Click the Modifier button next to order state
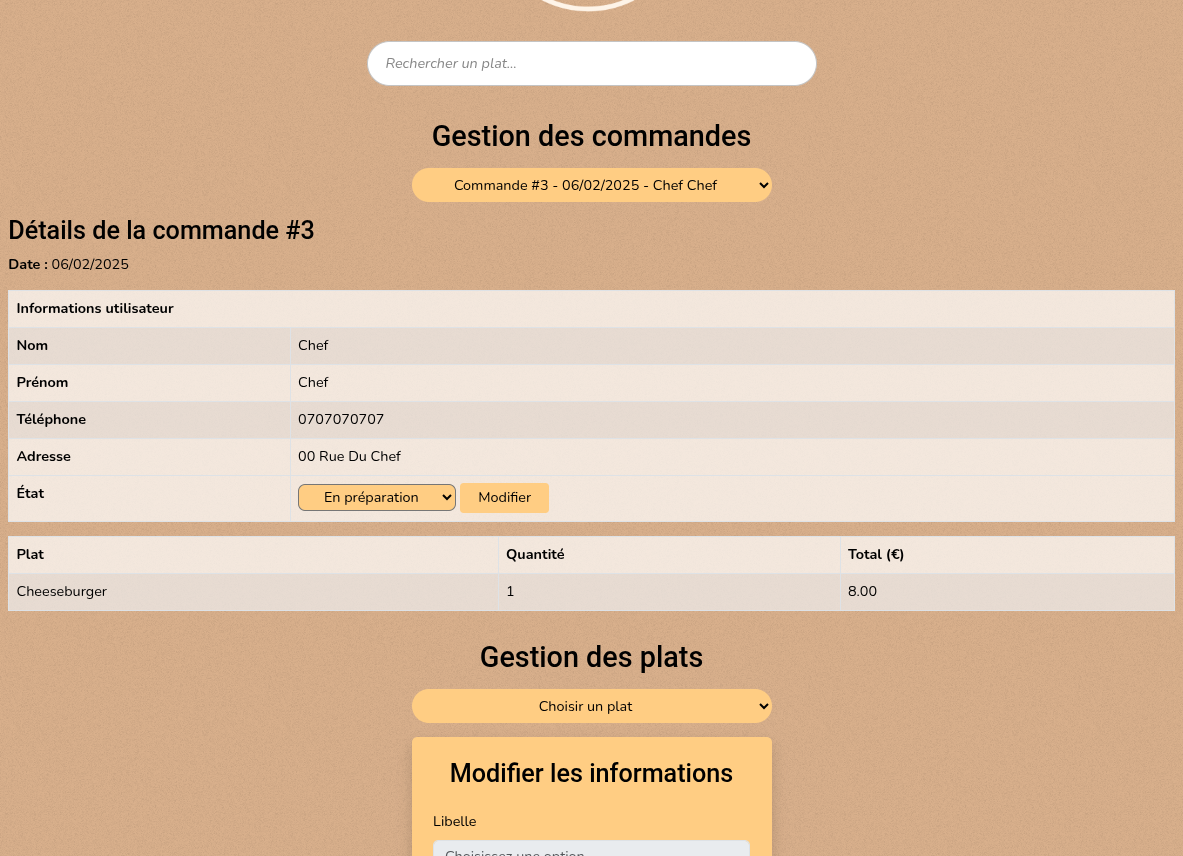This screenshot has width=1183, height=856. click(504, 498)
